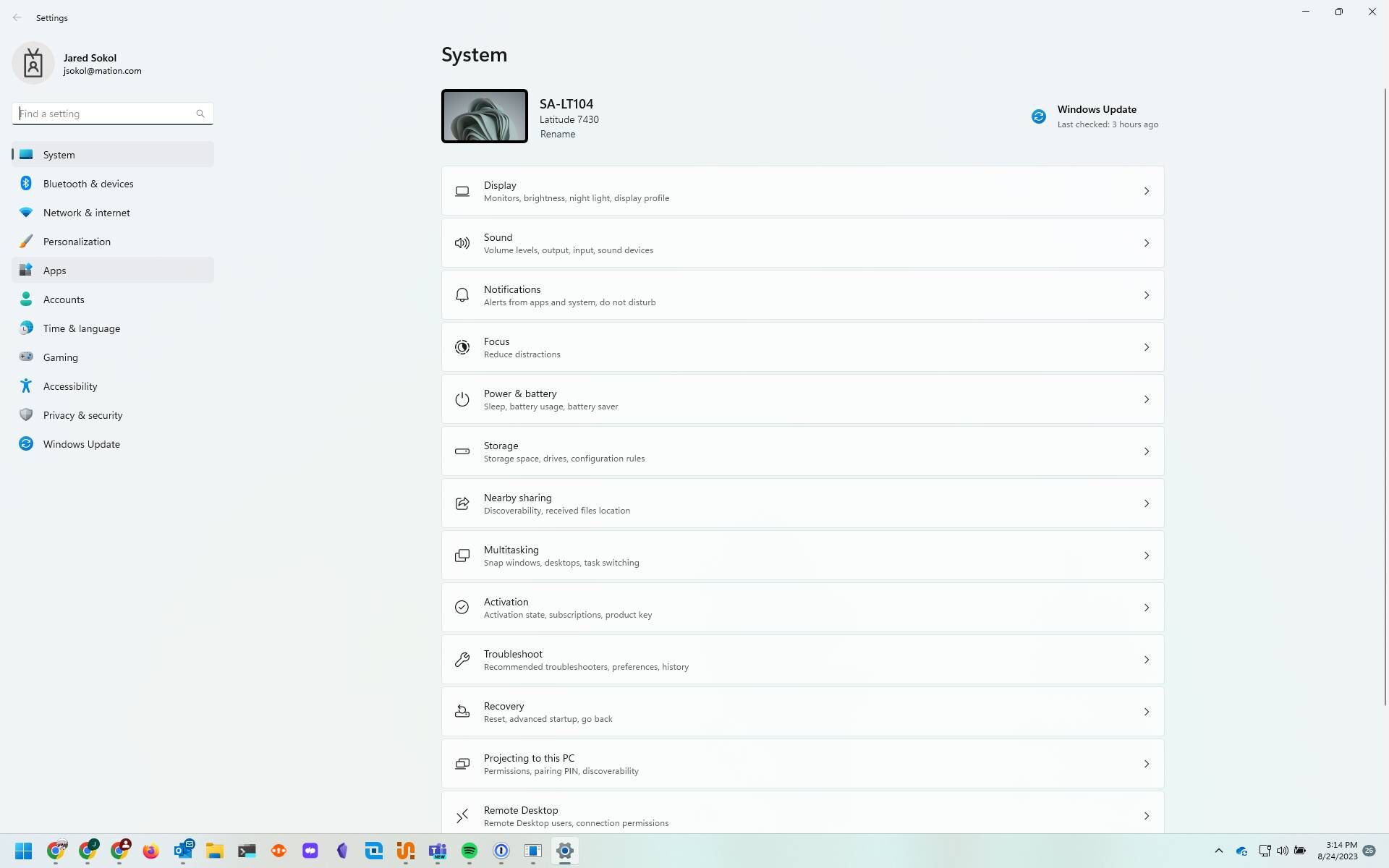Open Microsoft Teams from the taskbar
Image resolution: width=1389 pixels, height=868 pixels.
pyautogui.click(x=438, y=851)
